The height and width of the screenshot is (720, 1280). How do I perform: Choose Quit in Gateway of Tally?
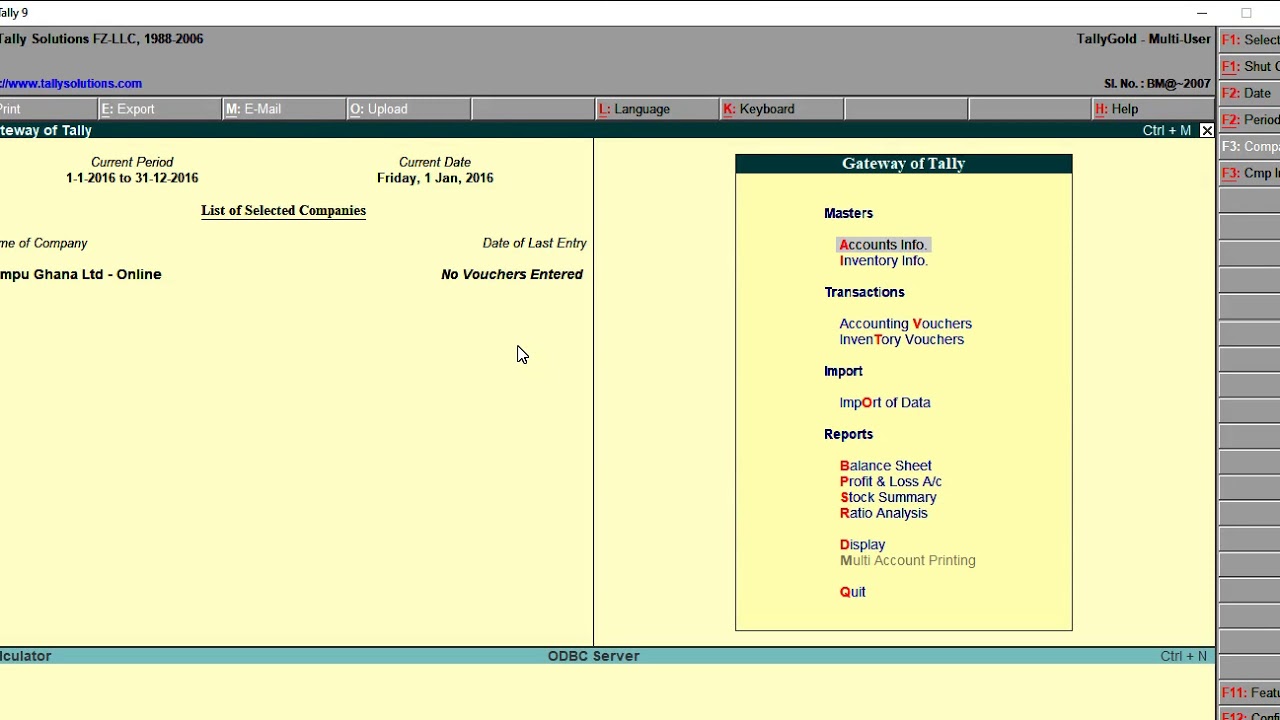pos(852,592)
